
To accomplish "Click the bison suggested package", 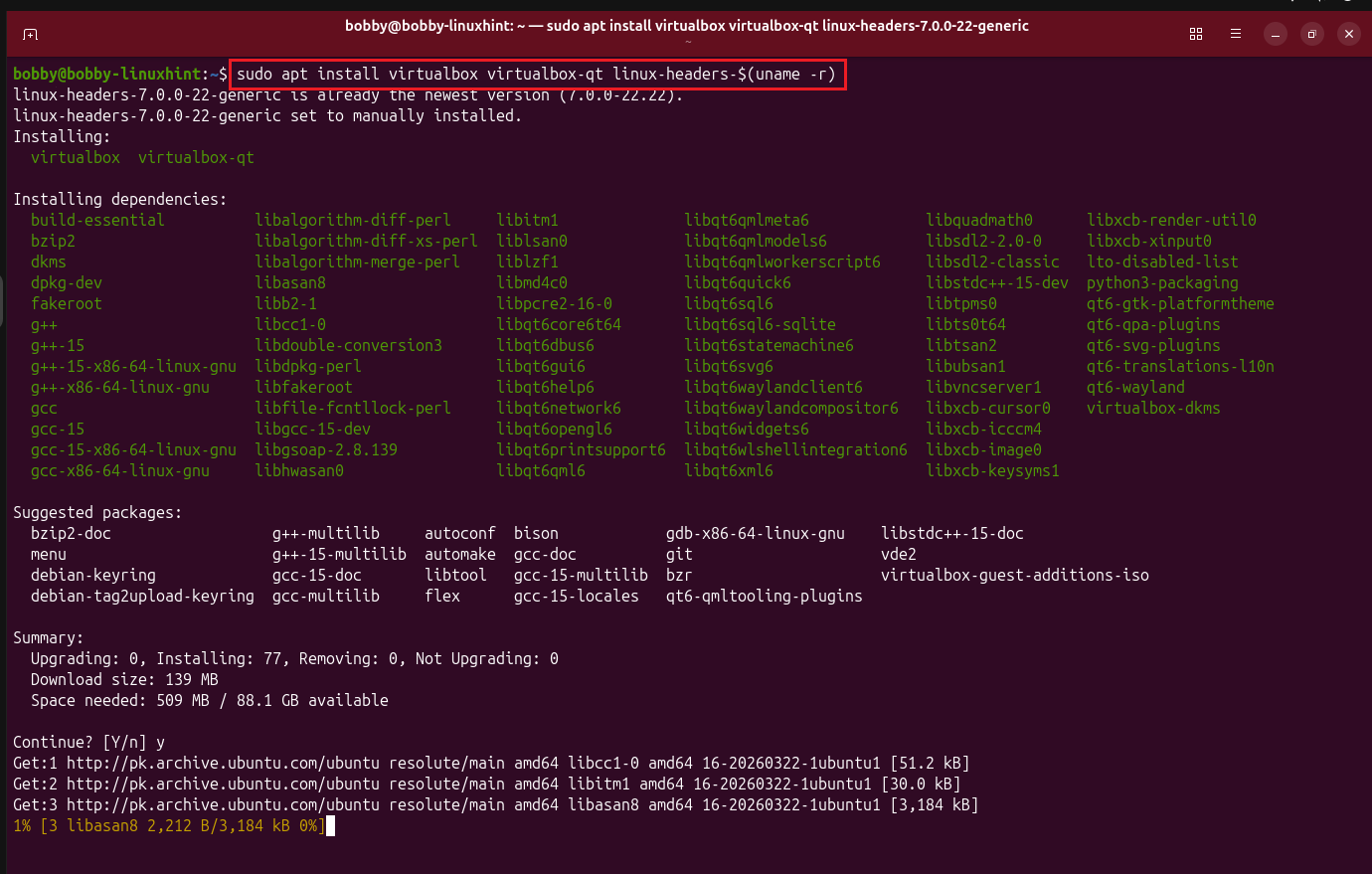I will [536, 533].
